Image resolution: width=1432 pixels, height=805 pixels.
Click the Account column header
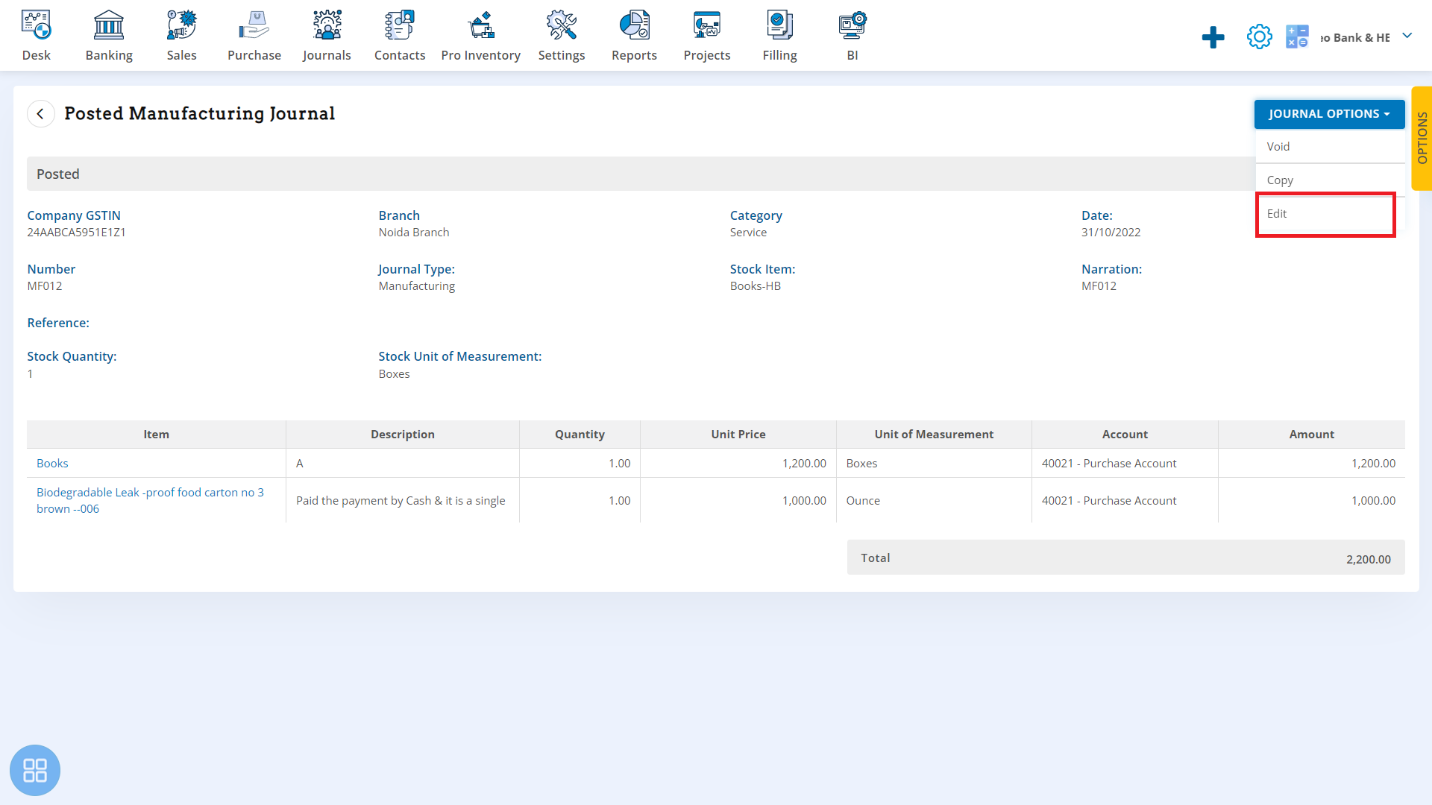(1125, 434)
